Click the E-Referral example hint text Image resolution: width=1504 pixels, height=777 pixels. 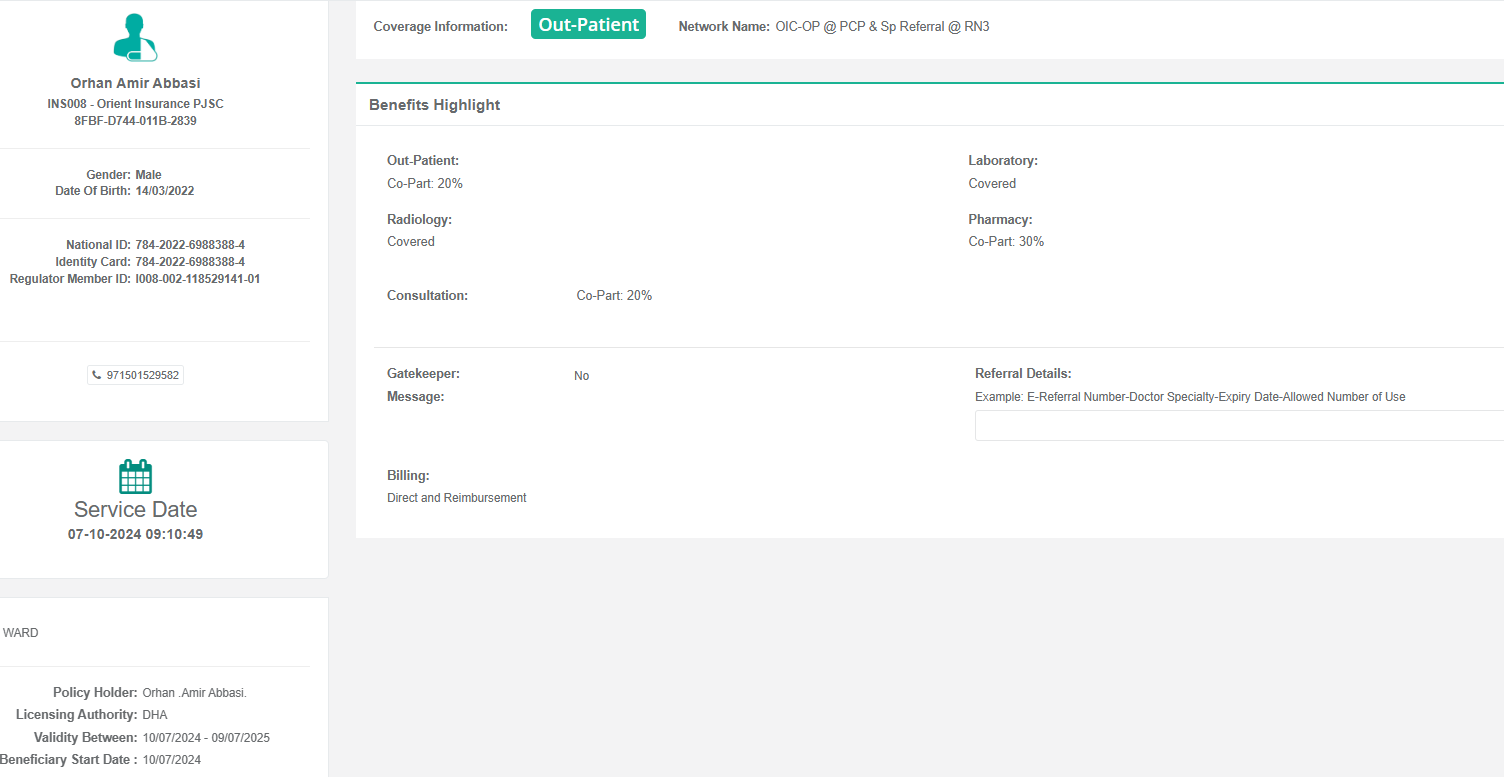[1190, 397]
